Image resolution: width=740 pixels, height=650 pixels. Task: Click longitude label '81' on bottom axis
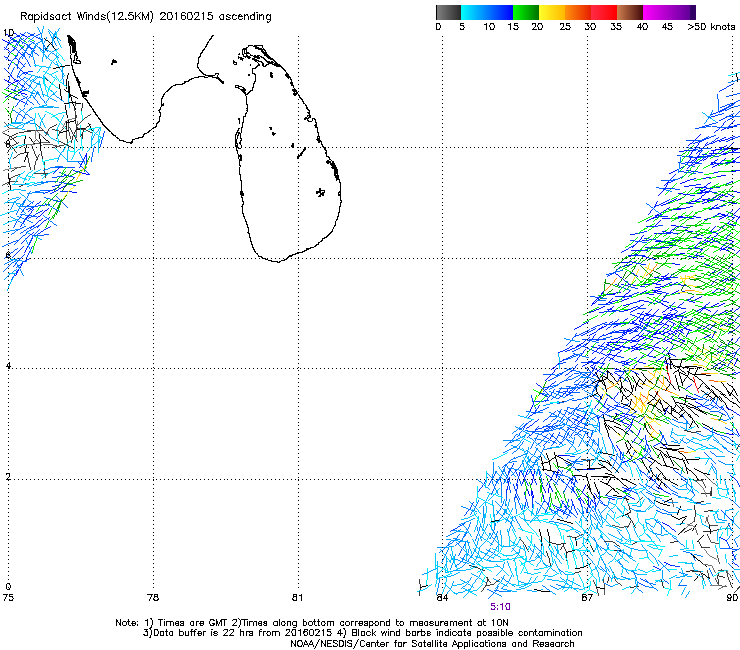click(297, 598)
